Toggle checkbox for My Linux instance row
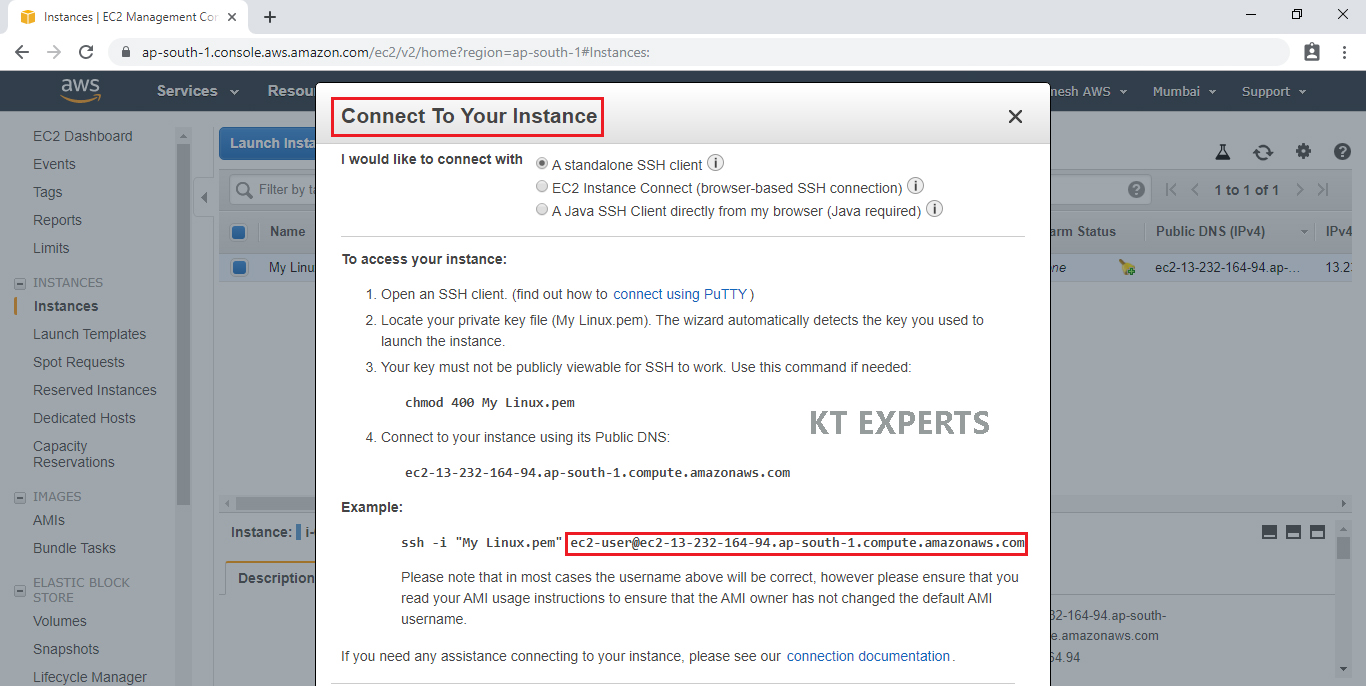Viewport: 1366px width, 686px height. click(239, 267)
